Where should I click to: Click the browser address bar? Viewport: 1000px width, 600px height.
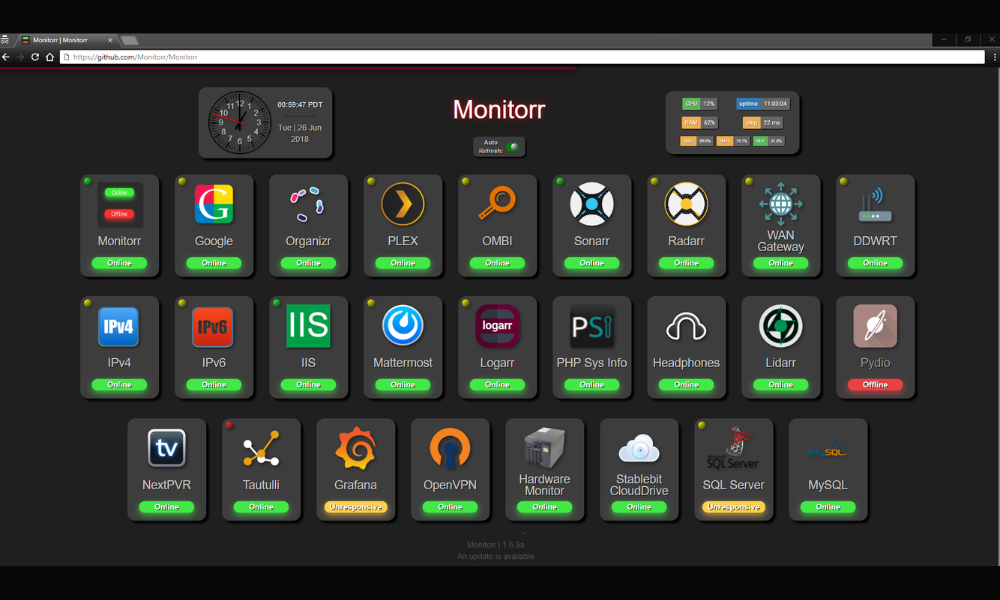[522, 57]
